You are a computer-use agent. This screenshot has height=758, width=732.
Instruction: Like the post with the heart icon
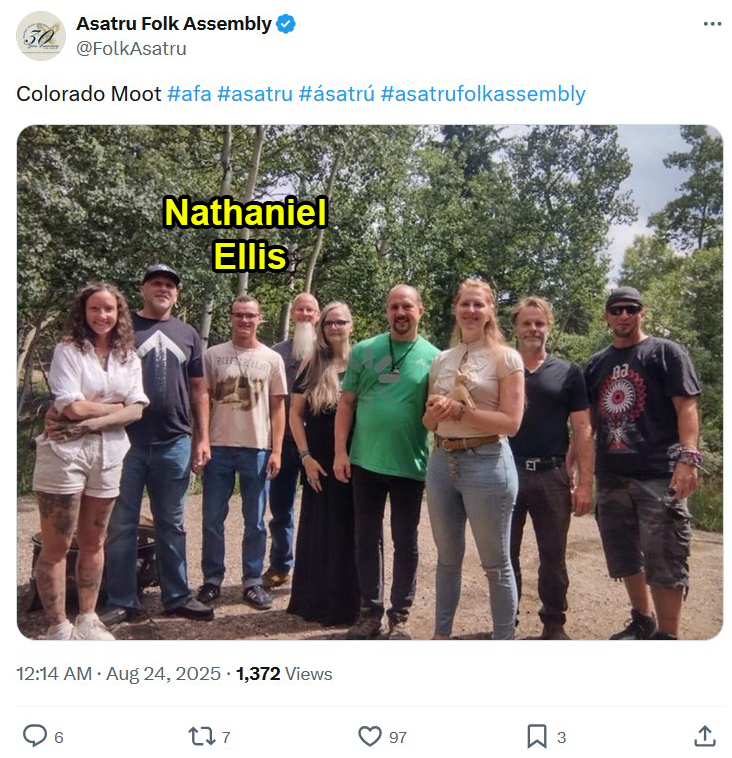click(370, 736)
